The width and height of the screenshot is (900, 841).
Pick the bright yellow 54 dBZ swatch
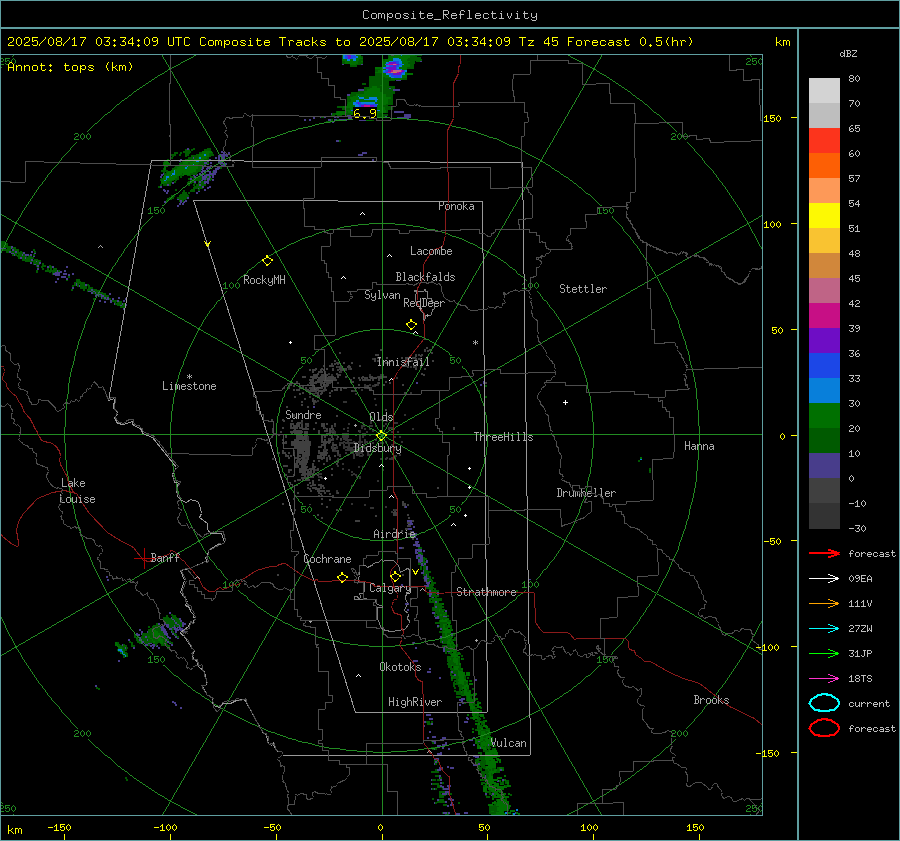point(824,215)
